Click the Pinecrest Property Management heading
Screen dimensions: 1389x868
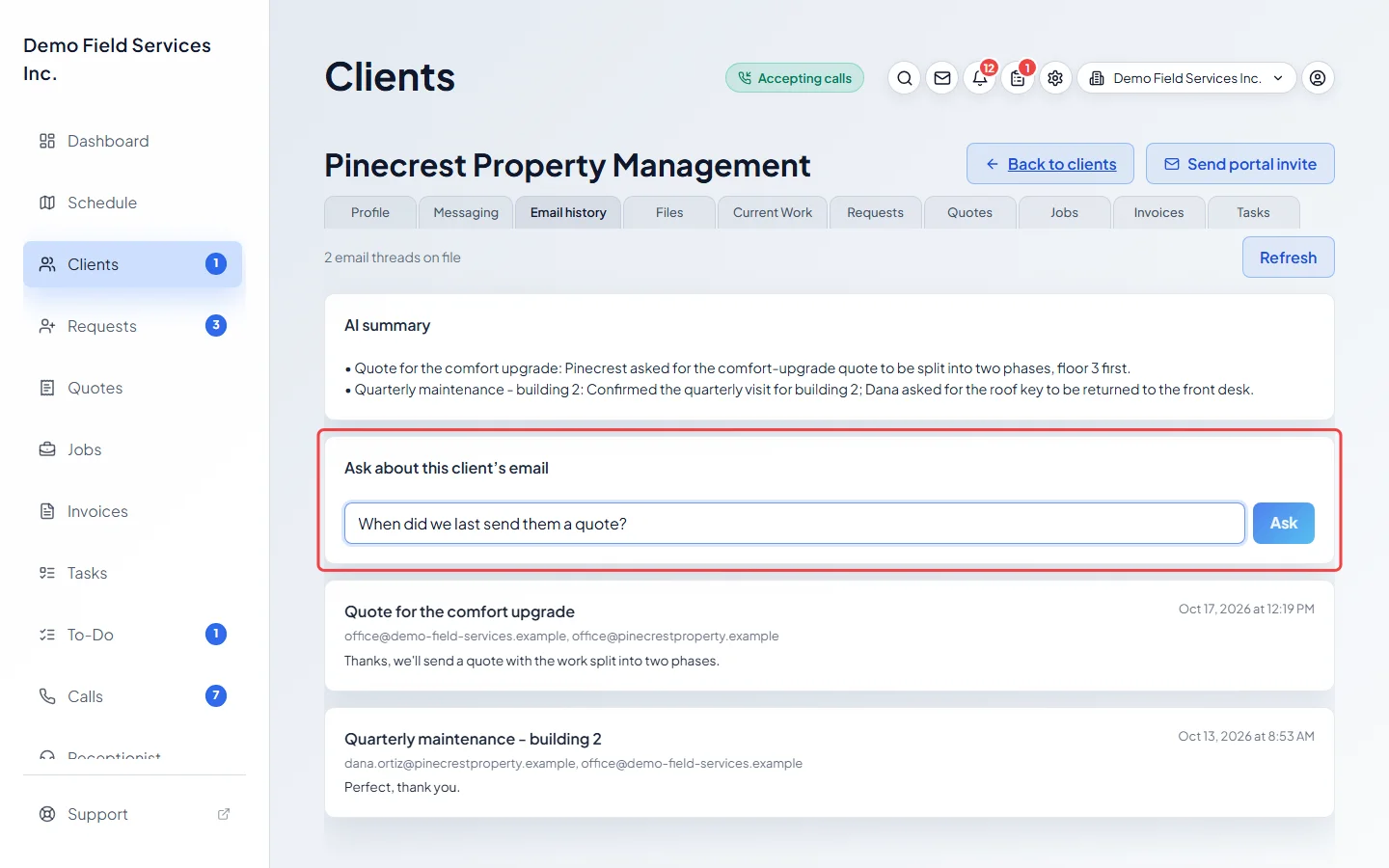click(x=567, y=165)
